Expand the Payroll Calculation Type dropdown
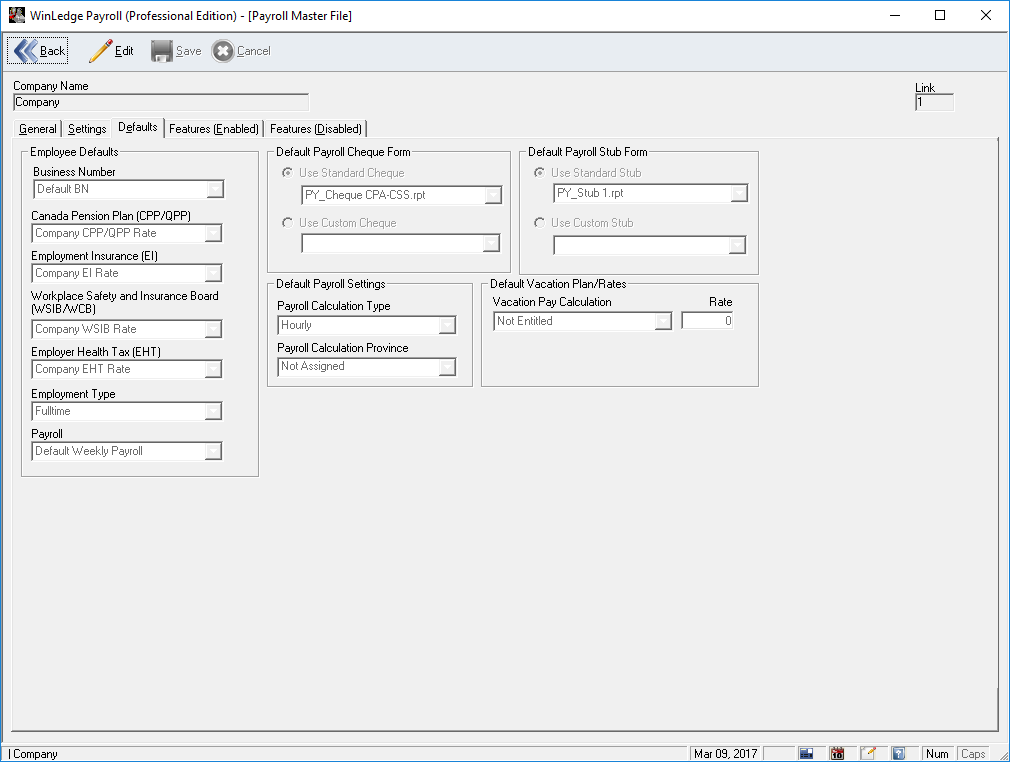This screenshot has height=762, width=1010. (x=447, y=325)
